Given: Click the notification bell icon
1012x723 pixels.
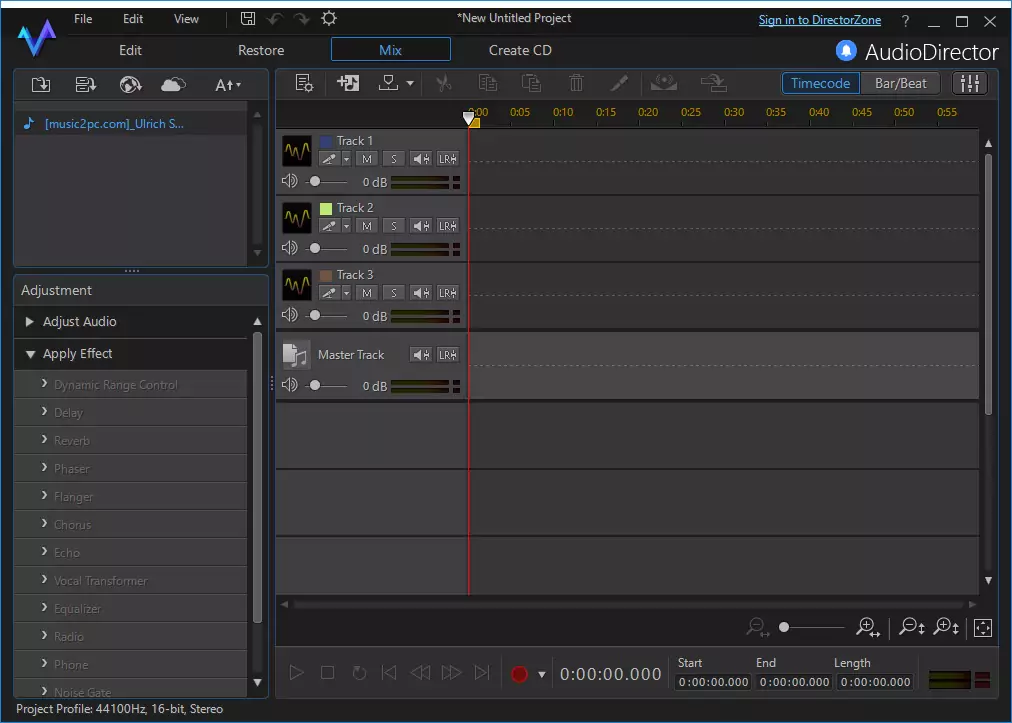Looking at the screenshot, I should tap(846, 50).
